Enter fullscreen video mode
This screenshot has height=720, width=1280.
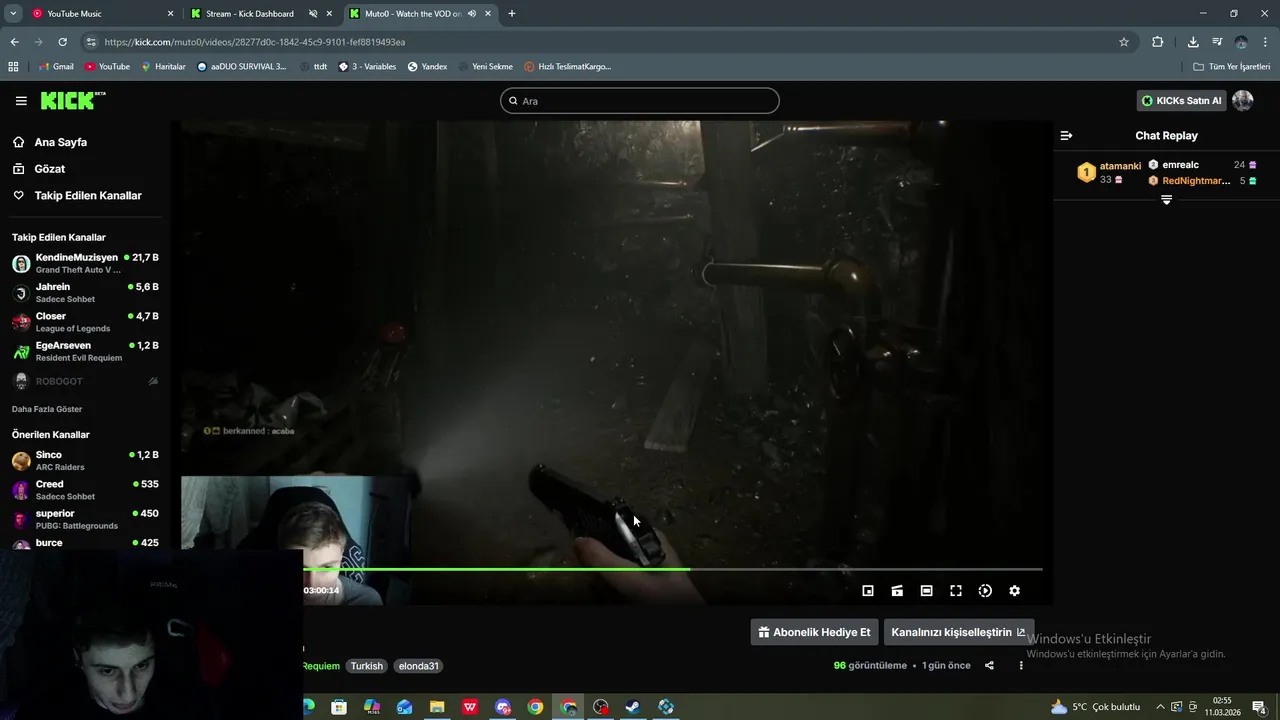tap(956, 591)
